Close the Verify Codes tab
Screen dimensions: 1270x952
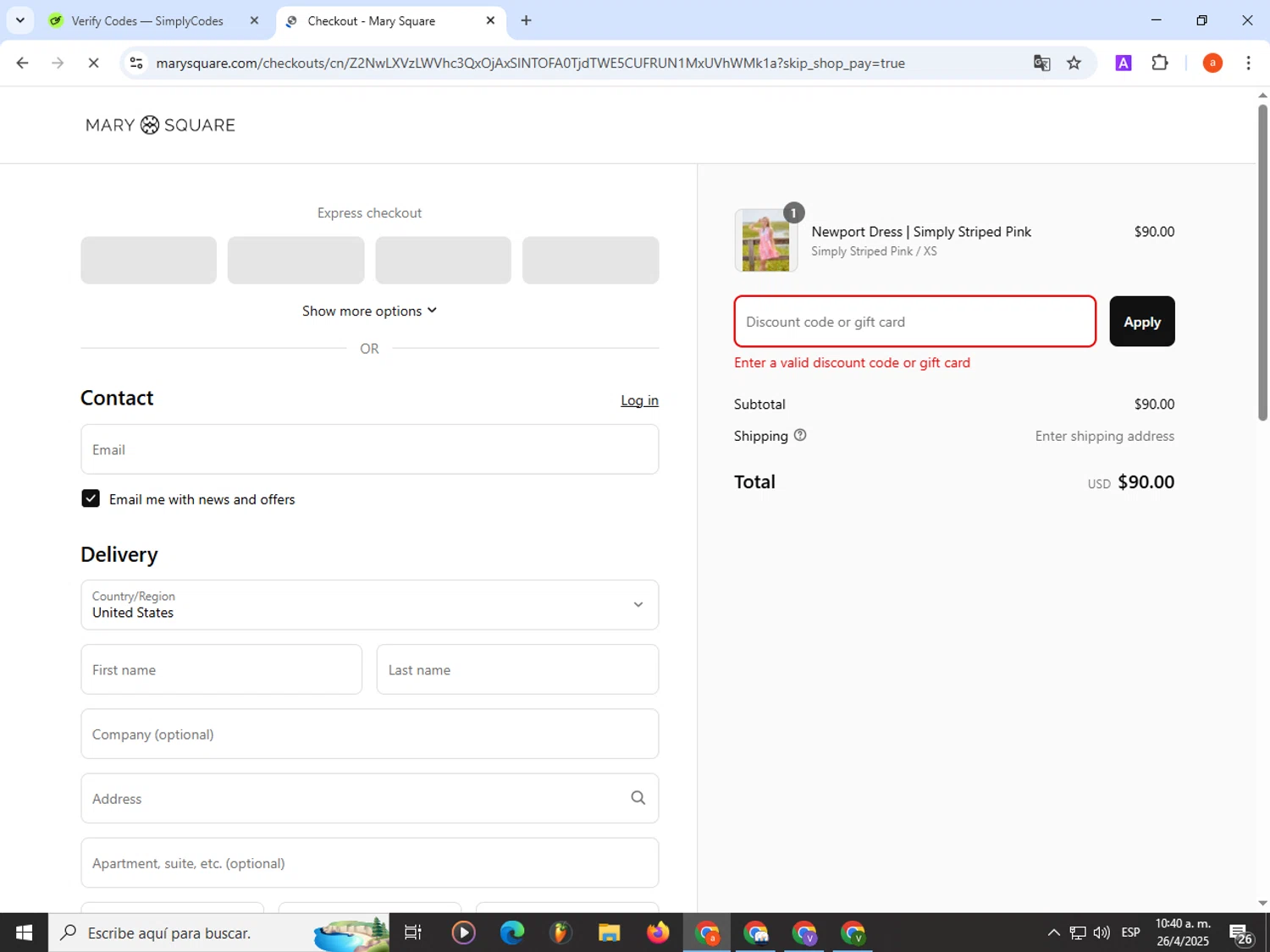point(254,20)
